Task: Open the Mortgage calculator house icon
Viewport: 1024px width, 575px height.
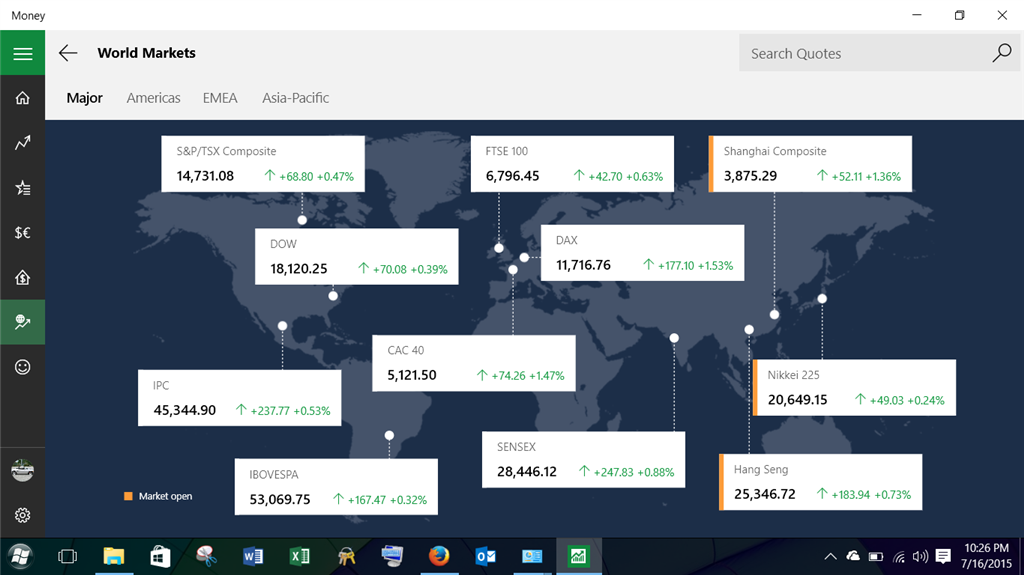Action: pos(22,277)
